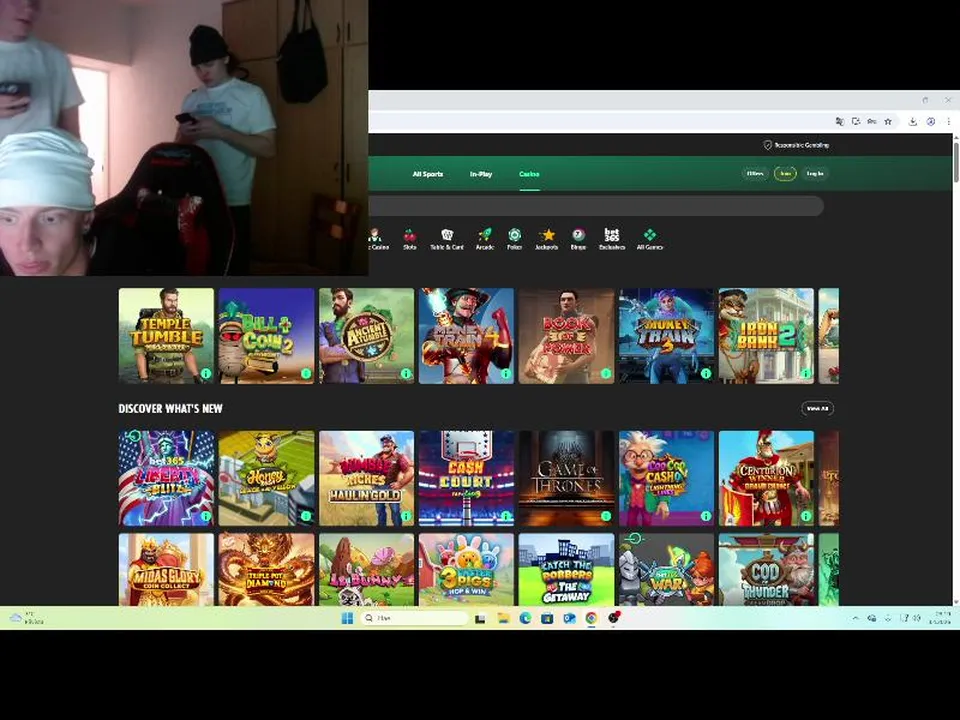Open the Chrome profile avatar icon

pyautogui.click(x=931, y=121)
